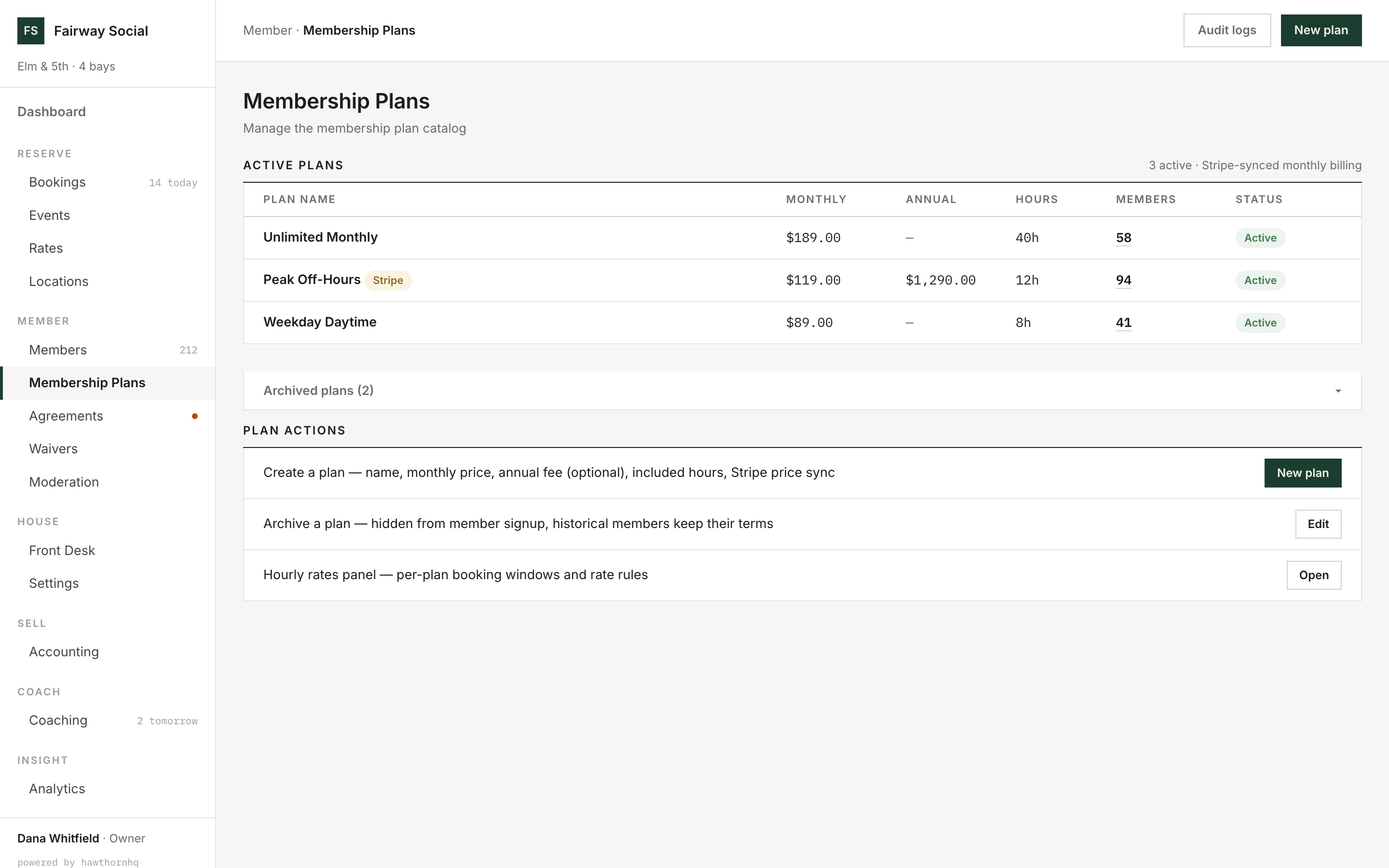Screen dimensions: 1389x868
Task: Open the Peak Off-Hours plan
Action: coord(312,280)
